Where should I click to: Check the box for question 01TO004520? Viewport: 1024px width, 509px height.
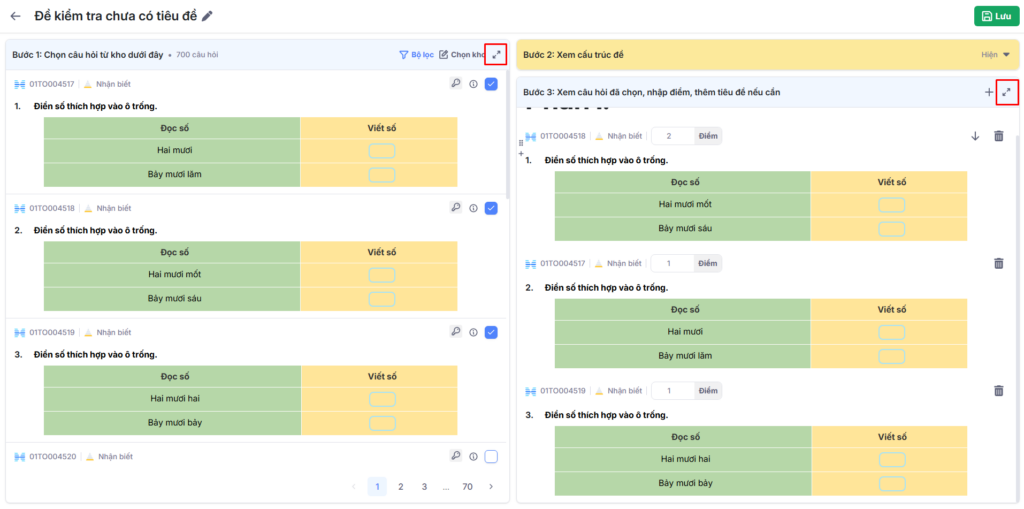[x=491, y=456]
